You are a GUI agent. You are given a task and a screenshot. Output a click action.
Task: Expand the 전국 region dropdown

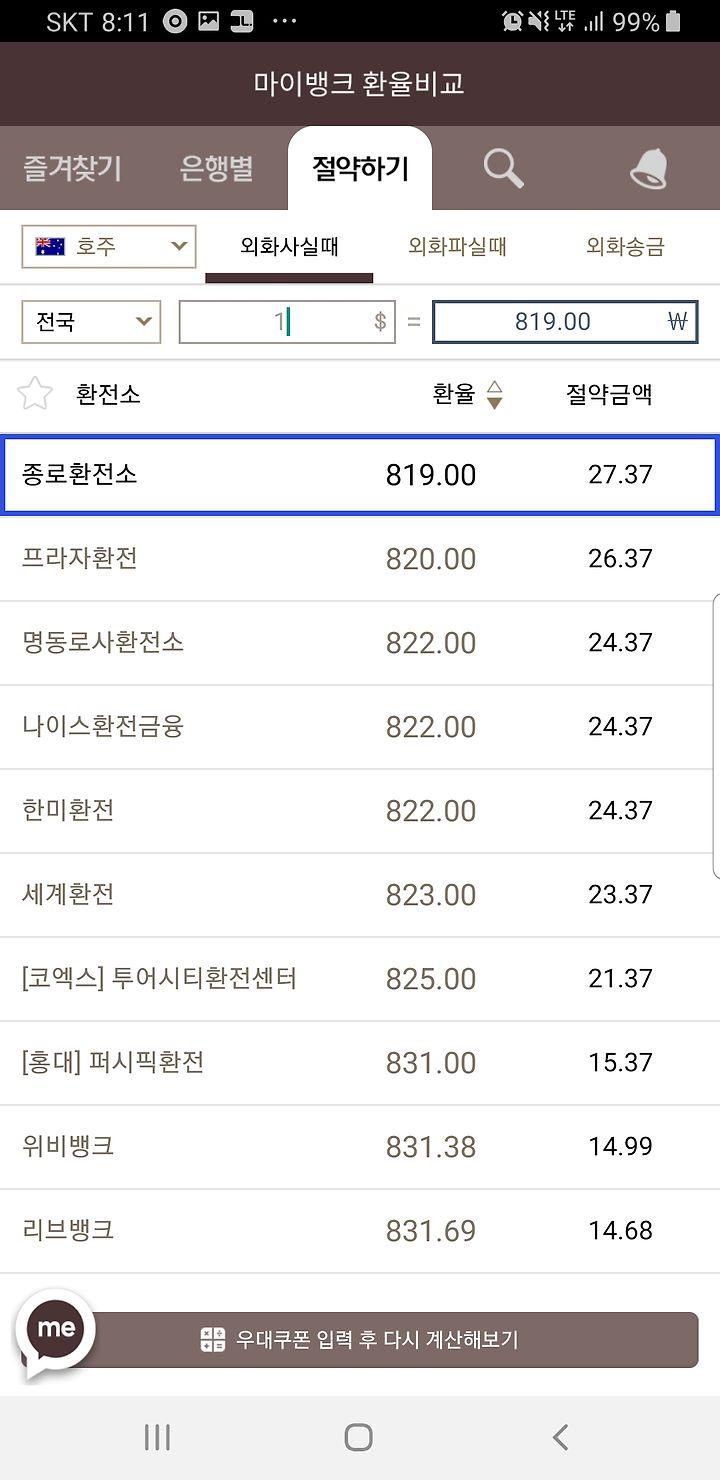click(91, 322)
